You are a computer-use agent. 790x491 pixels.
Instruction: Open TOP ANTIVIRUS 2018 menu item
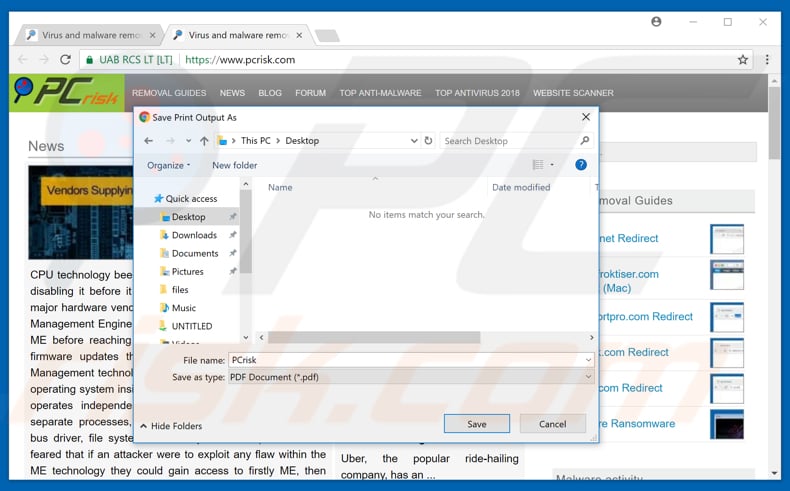pyautogui.click(x=477, y=93)
